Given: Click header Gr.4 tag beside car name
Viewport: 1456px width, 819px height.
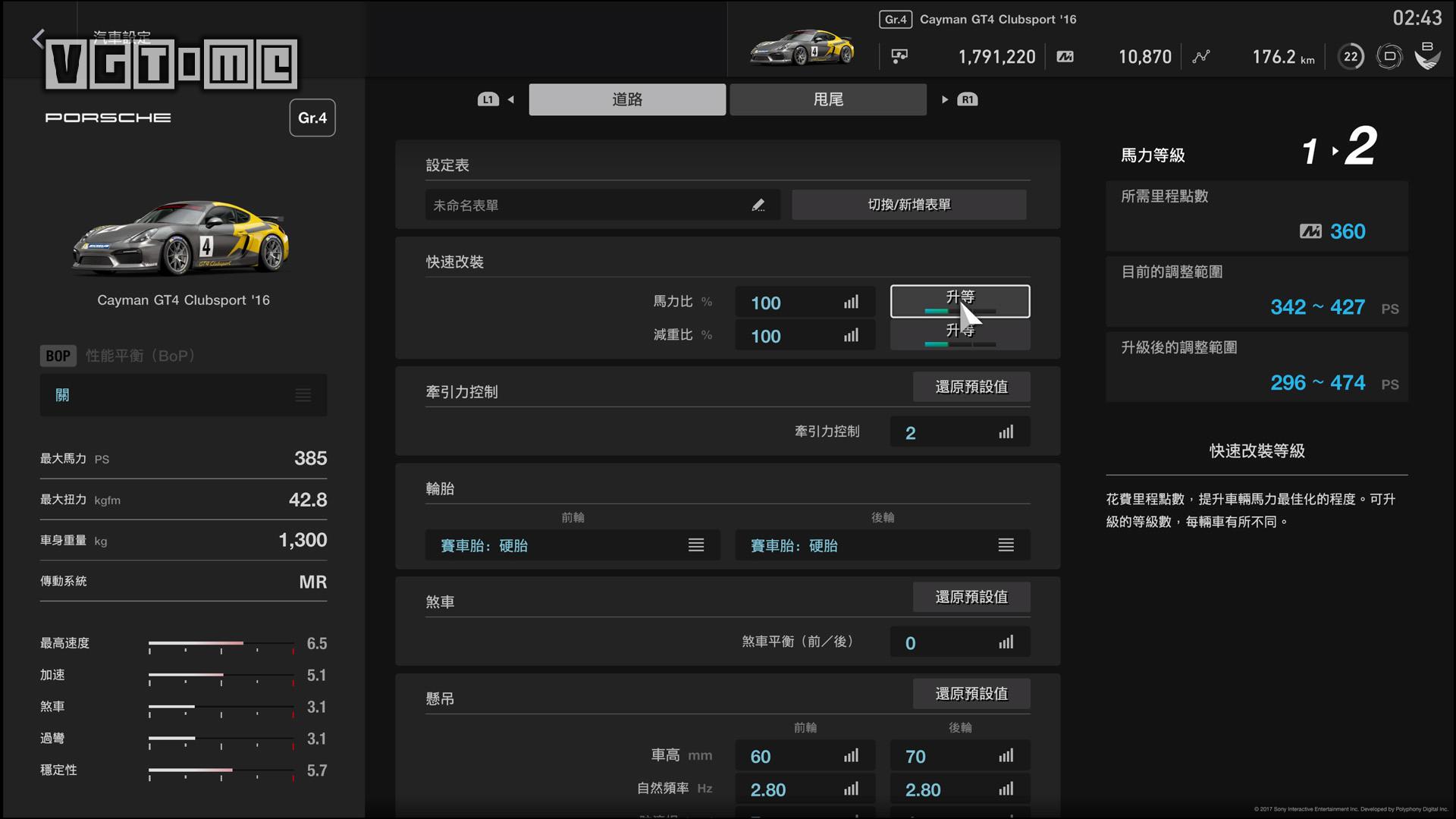Looking at the screenshot, I should coord(896,19).
